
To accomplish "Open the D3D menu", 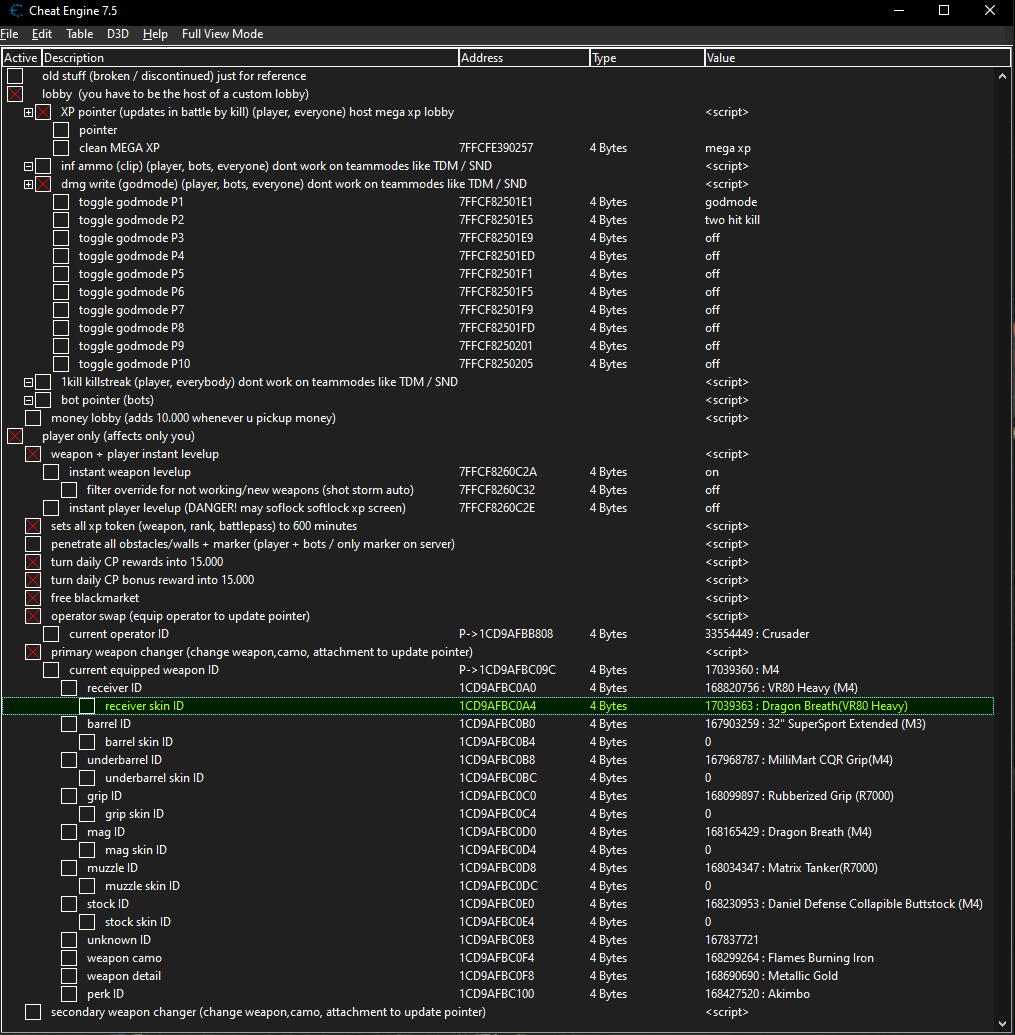I will click(117, 33).
